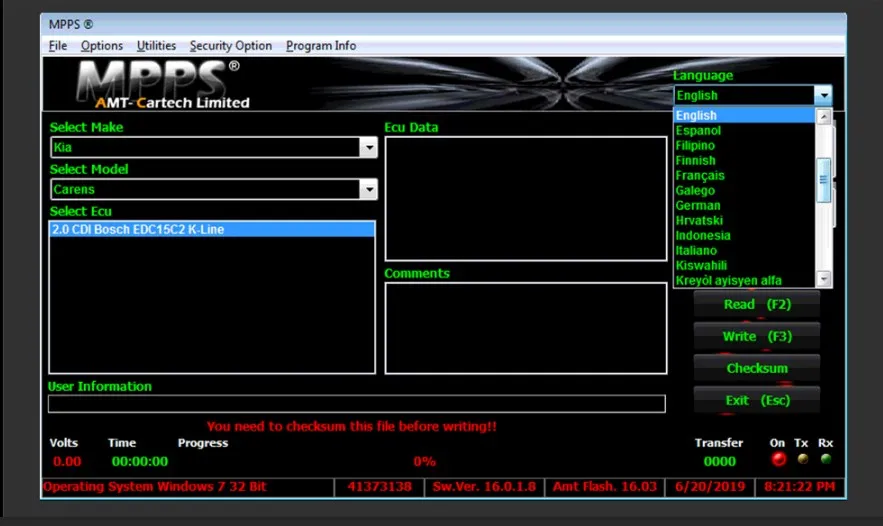Click the red On indicator light
Screen dimensions: 883x526
click(778, 459)
